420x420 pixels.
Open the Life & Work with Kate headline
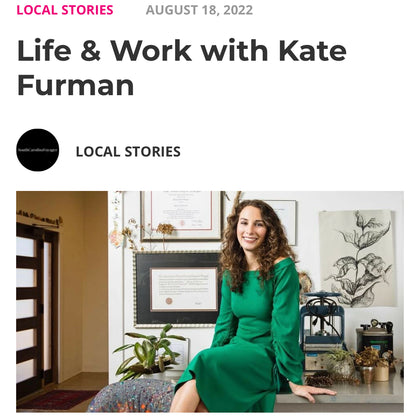[182, 51]
